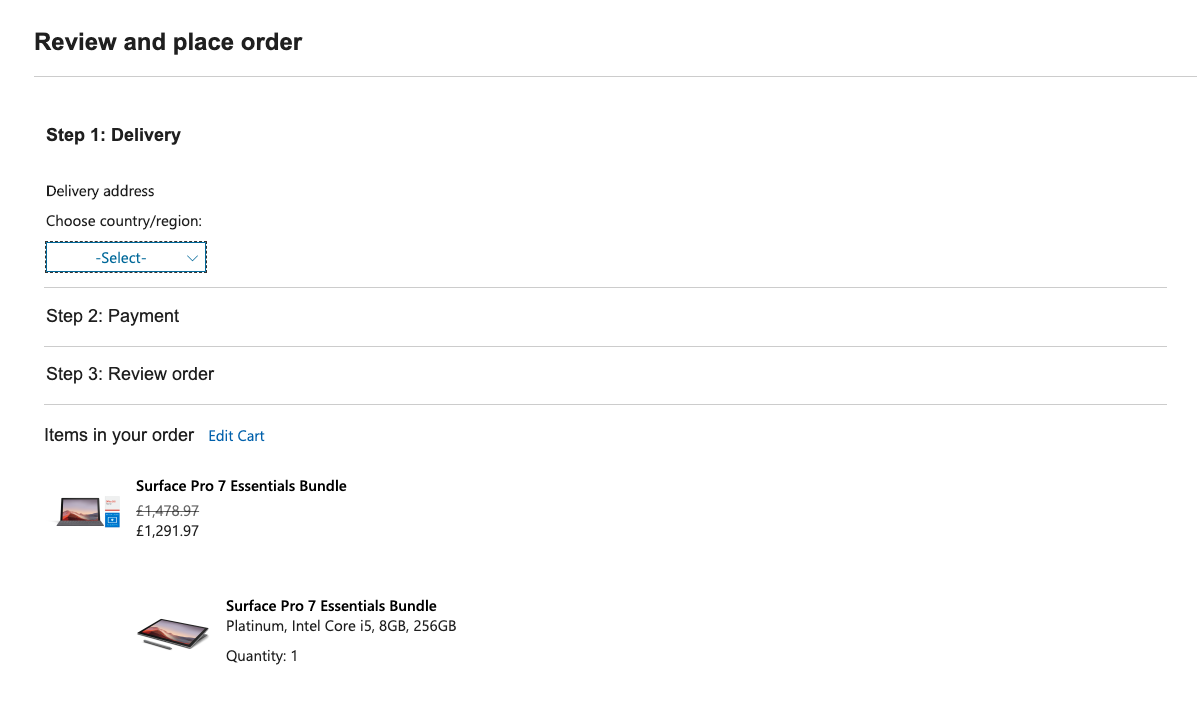Click the Quantity: 1 text
Viewport: 1197px width, 716px height.
pos(262,655)
